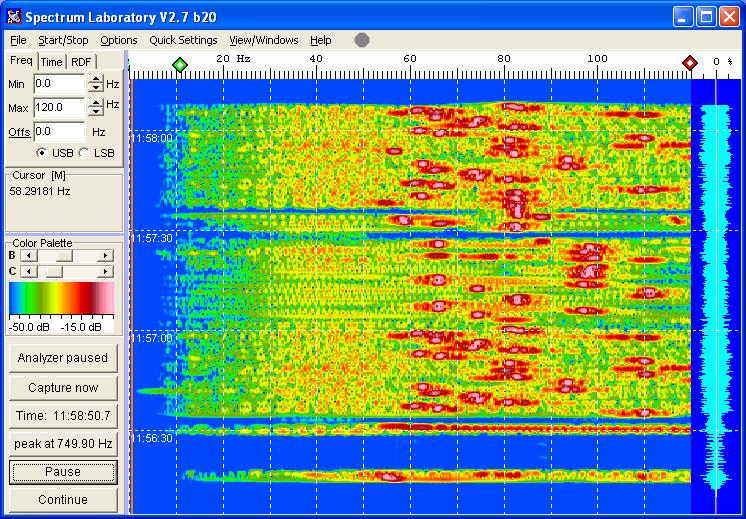Click the Max frequency spinner arrows
The image size is (746, 519).
coord(95,107)
